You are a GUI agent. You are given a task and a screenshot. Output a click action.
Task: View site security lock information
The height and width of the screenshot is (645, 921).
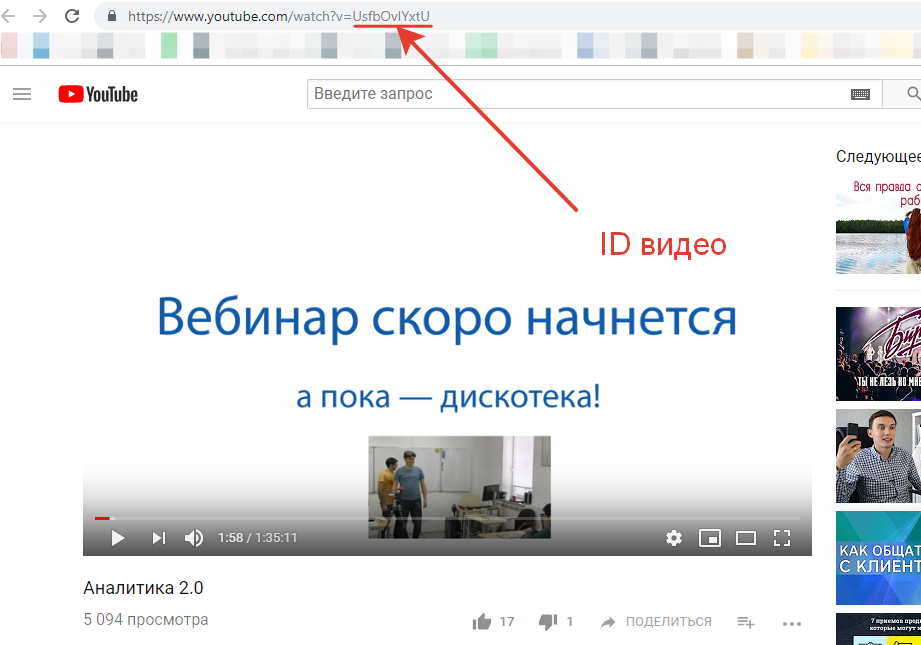112,16
